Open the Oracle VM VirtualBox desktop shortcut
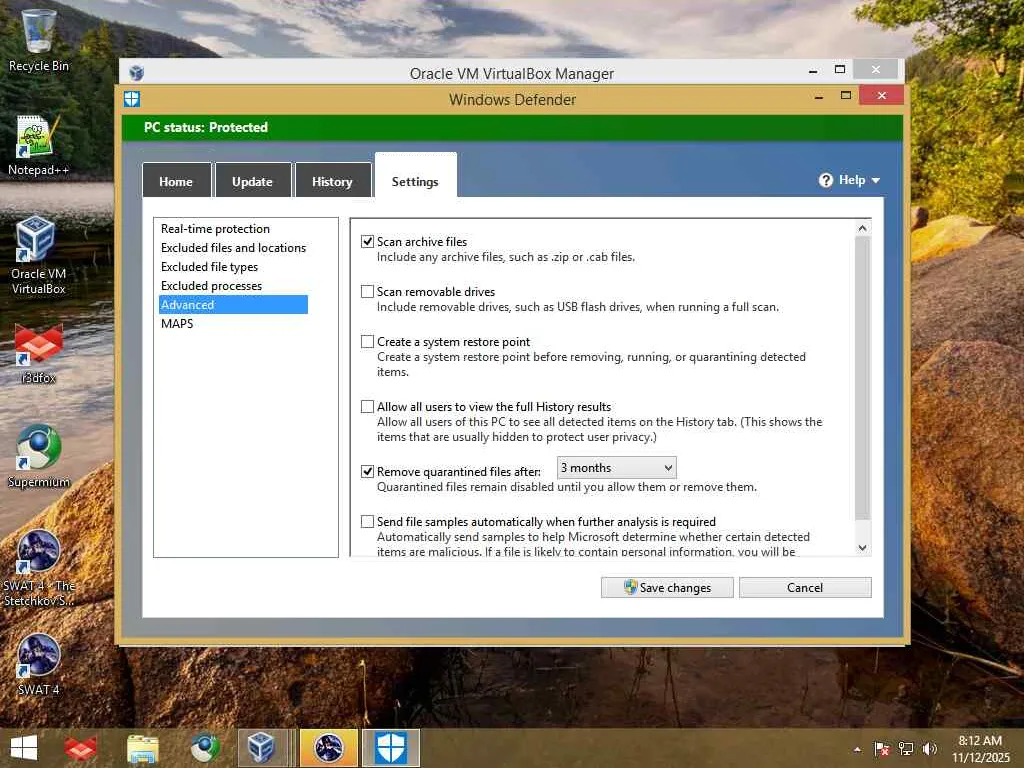 pyautogui.click(x=38, y=255)
